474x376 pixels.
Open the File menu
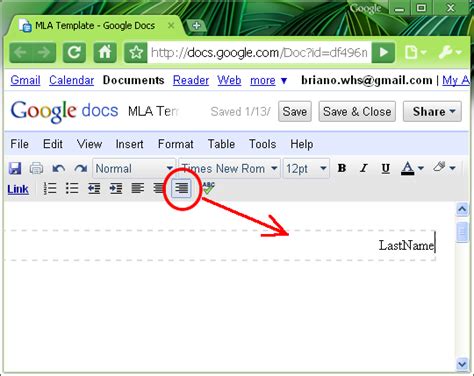point(19,144)
